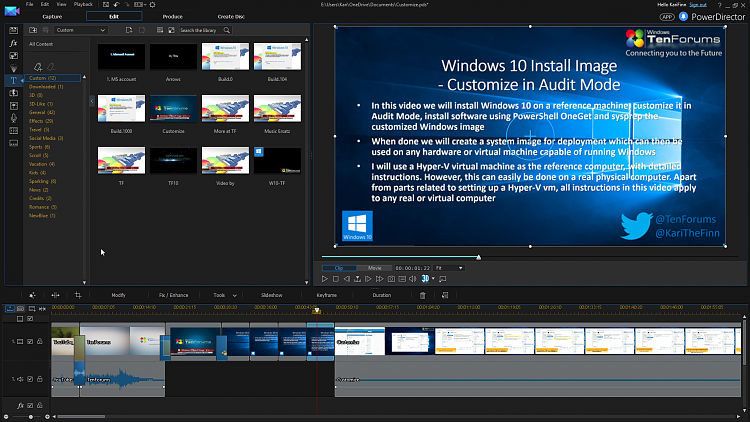750x422 pixels.
Task: Open the Edit menu
Action: (45, 4)
